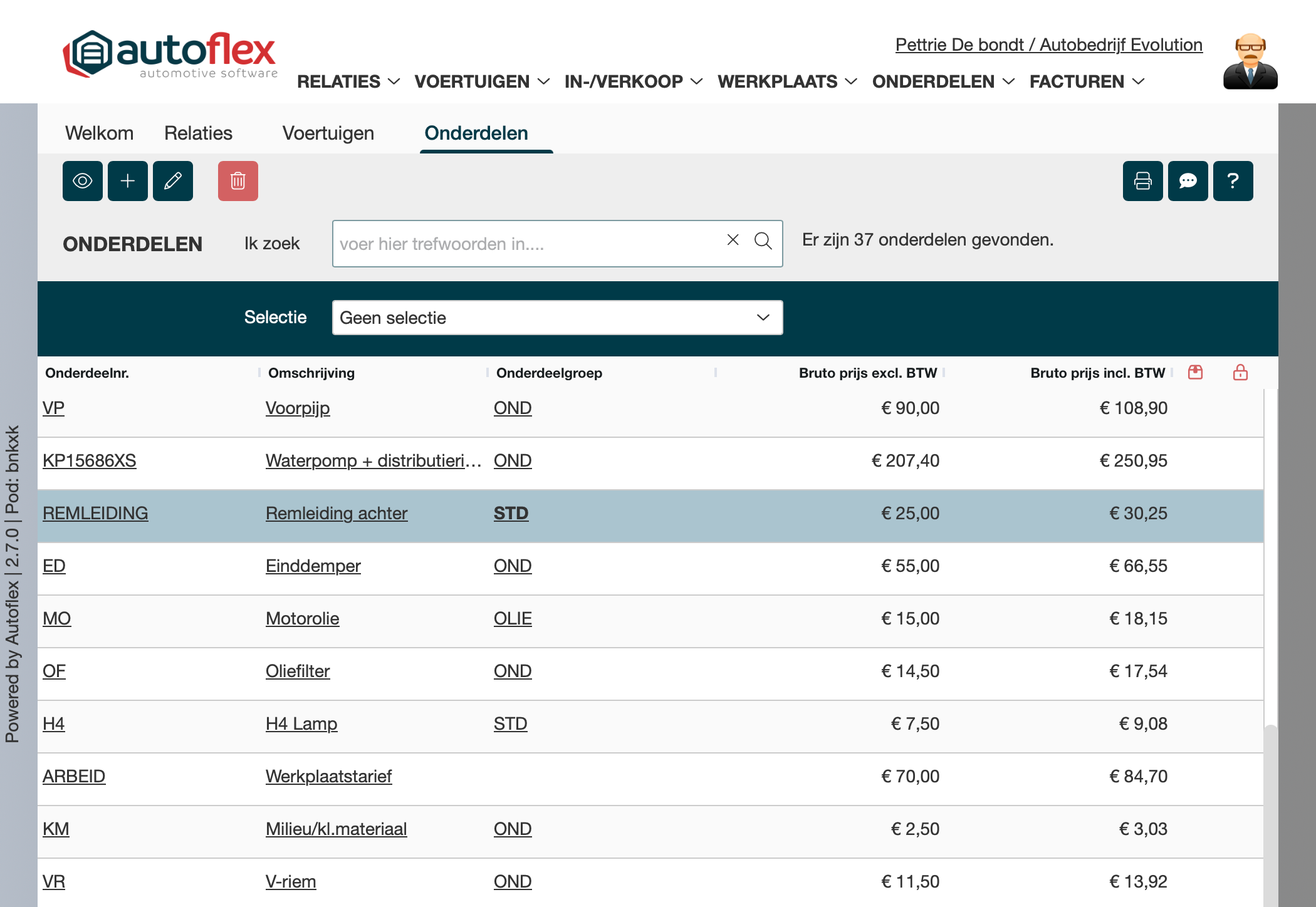Click the magnifier search icon
The image size is (1316, 907).
tap(763, 241)
